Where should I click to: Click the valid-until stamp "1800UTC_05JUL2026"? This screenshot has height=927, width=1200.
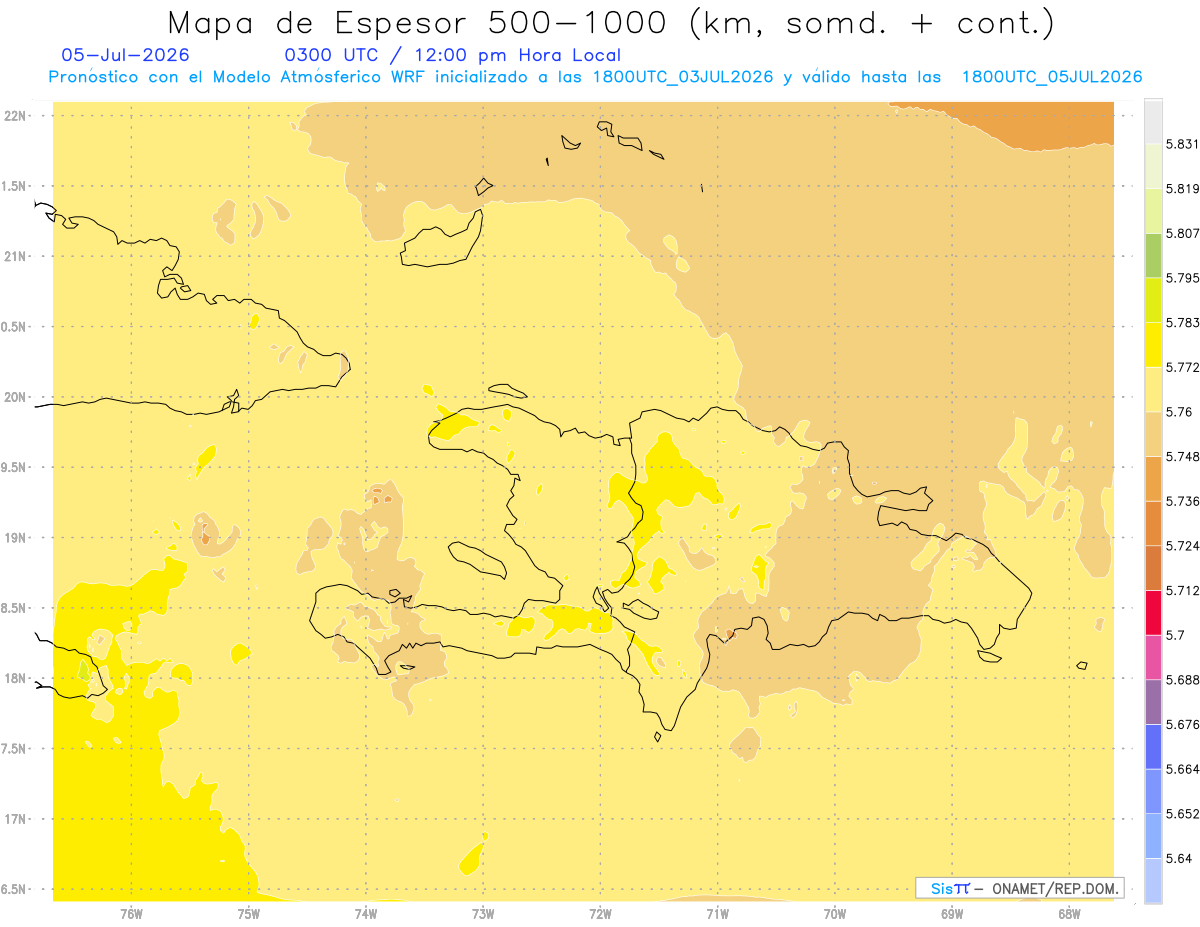point(1052,77)
